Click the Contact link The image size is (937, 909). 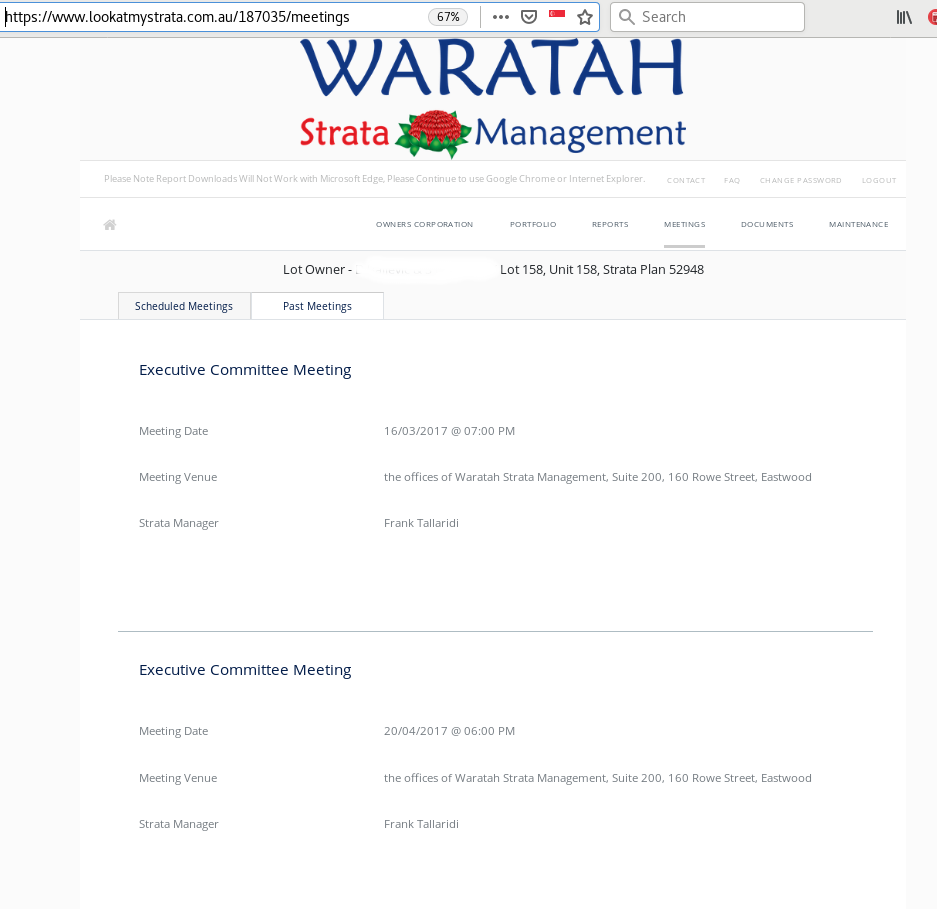click(x=686, y=181)
